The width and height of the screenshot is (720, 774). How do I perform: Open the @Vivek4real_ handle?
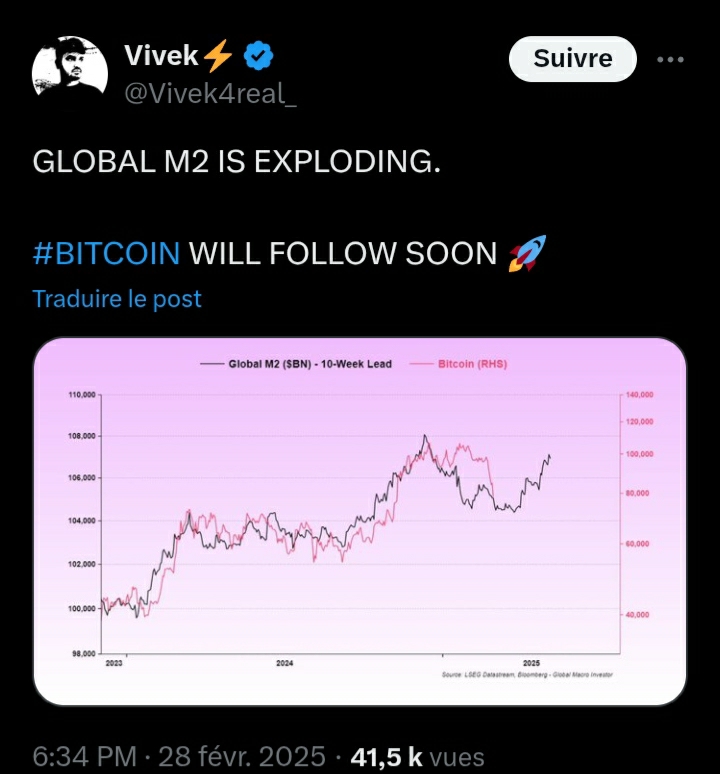point(210,93)
